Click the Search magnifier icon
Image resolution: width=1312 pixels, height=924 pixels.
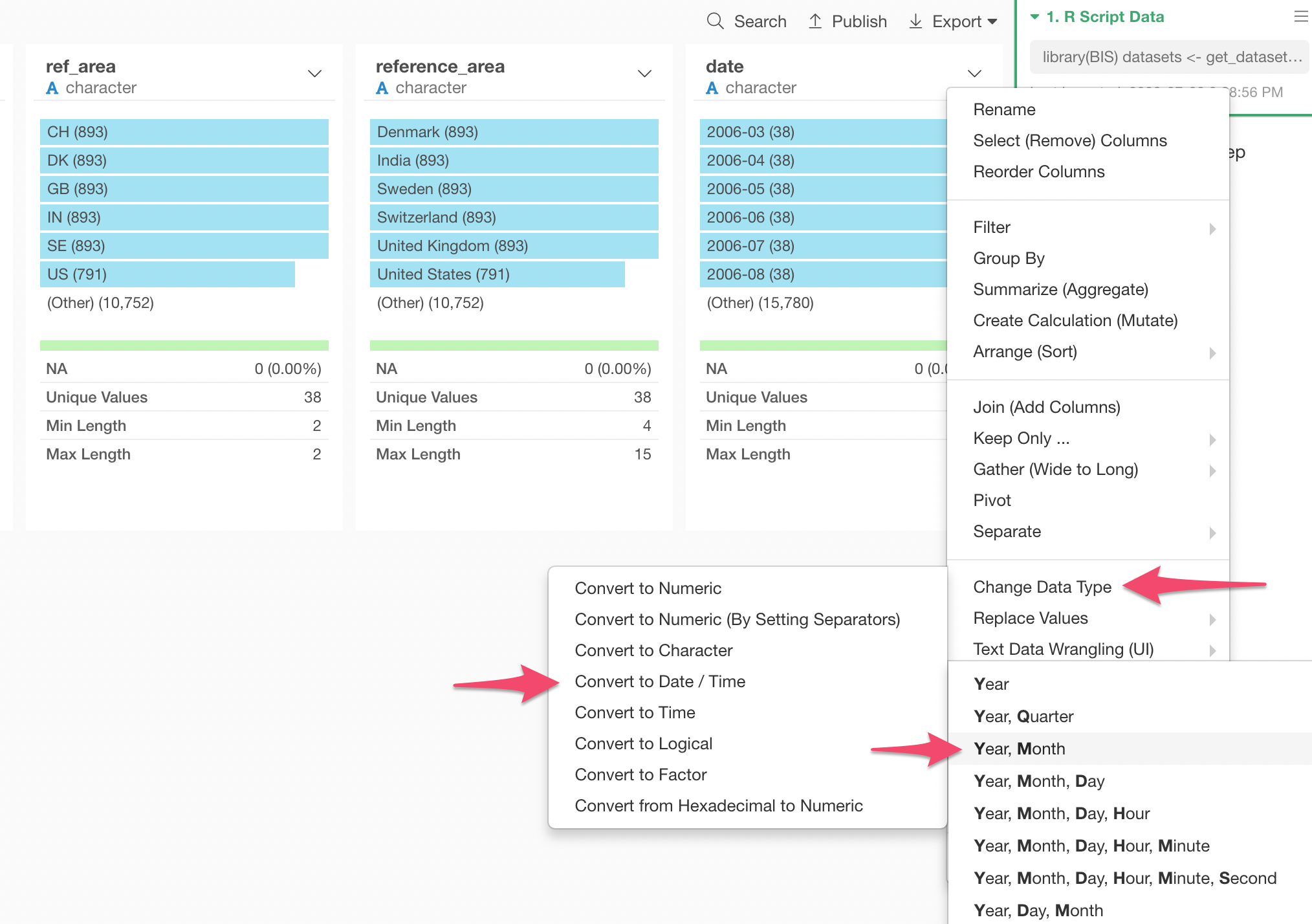[x=715, y=21]
